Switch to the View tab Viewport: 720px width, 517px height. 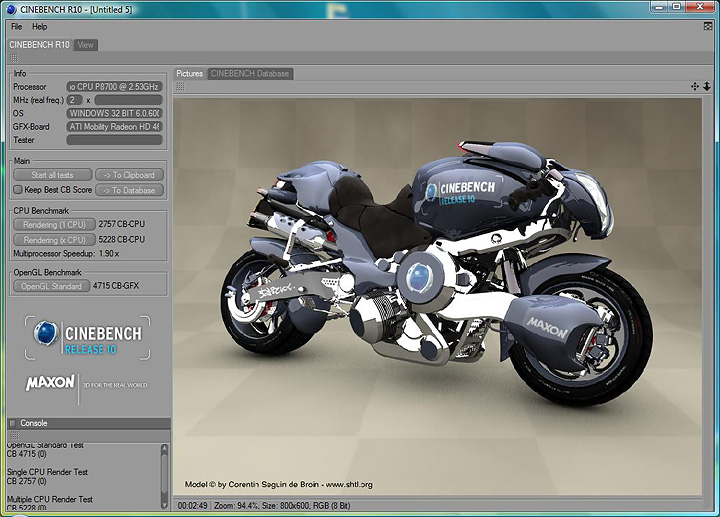85,45
